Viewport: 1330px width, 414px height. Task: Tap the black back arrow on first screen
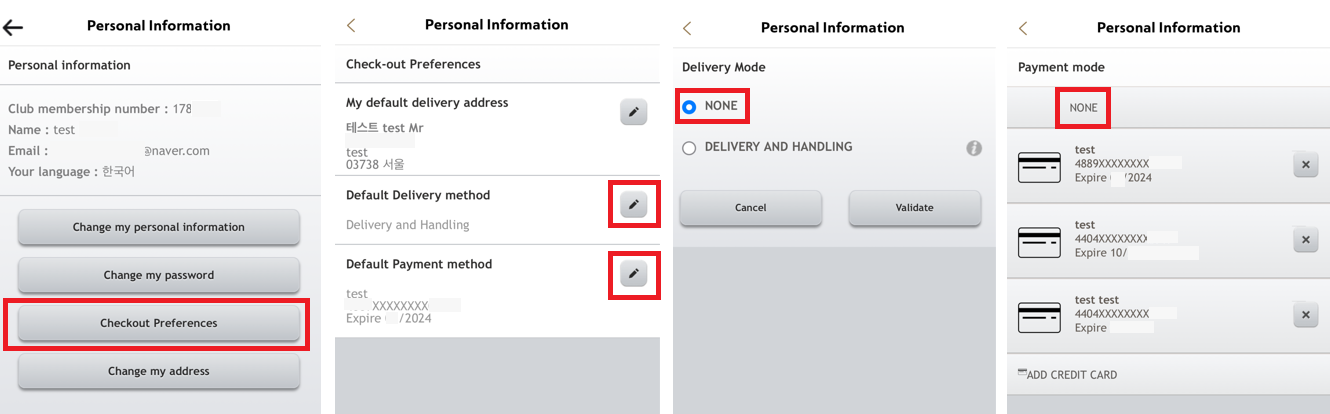click(x=14, y=27)
